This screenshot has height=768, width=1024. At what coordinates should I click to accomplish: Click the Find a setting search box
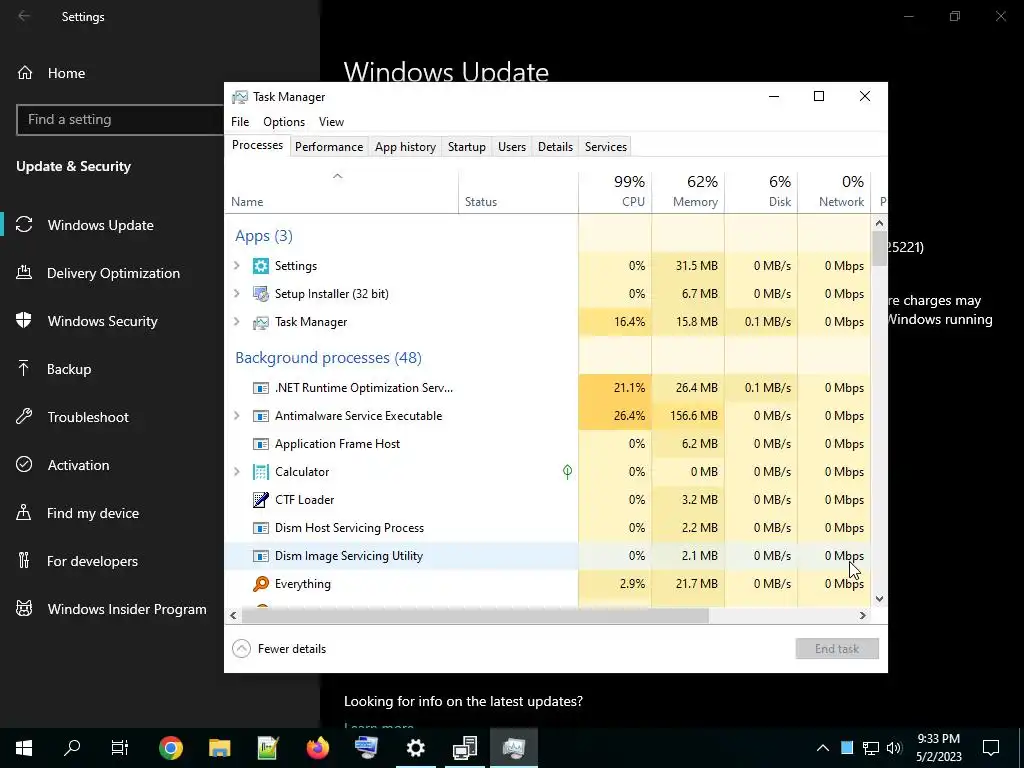pos(121,120)
